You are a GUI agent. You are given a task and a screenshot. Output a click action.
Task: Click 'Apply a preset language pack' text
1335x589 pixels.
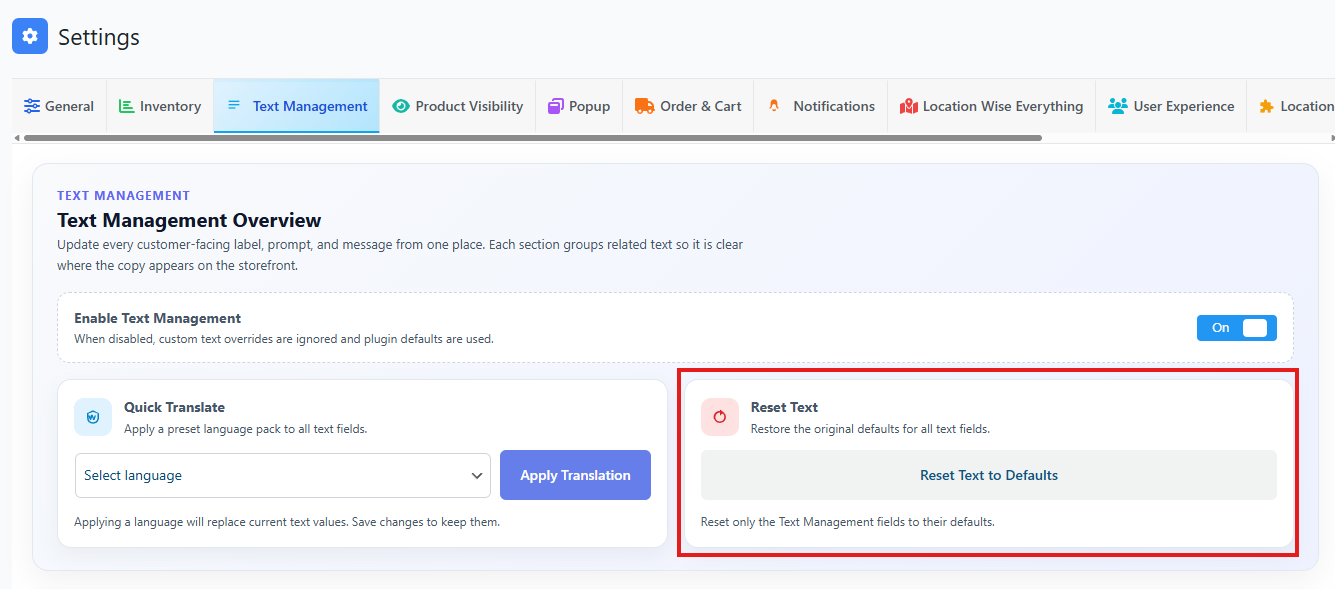(x=245, y=429)
